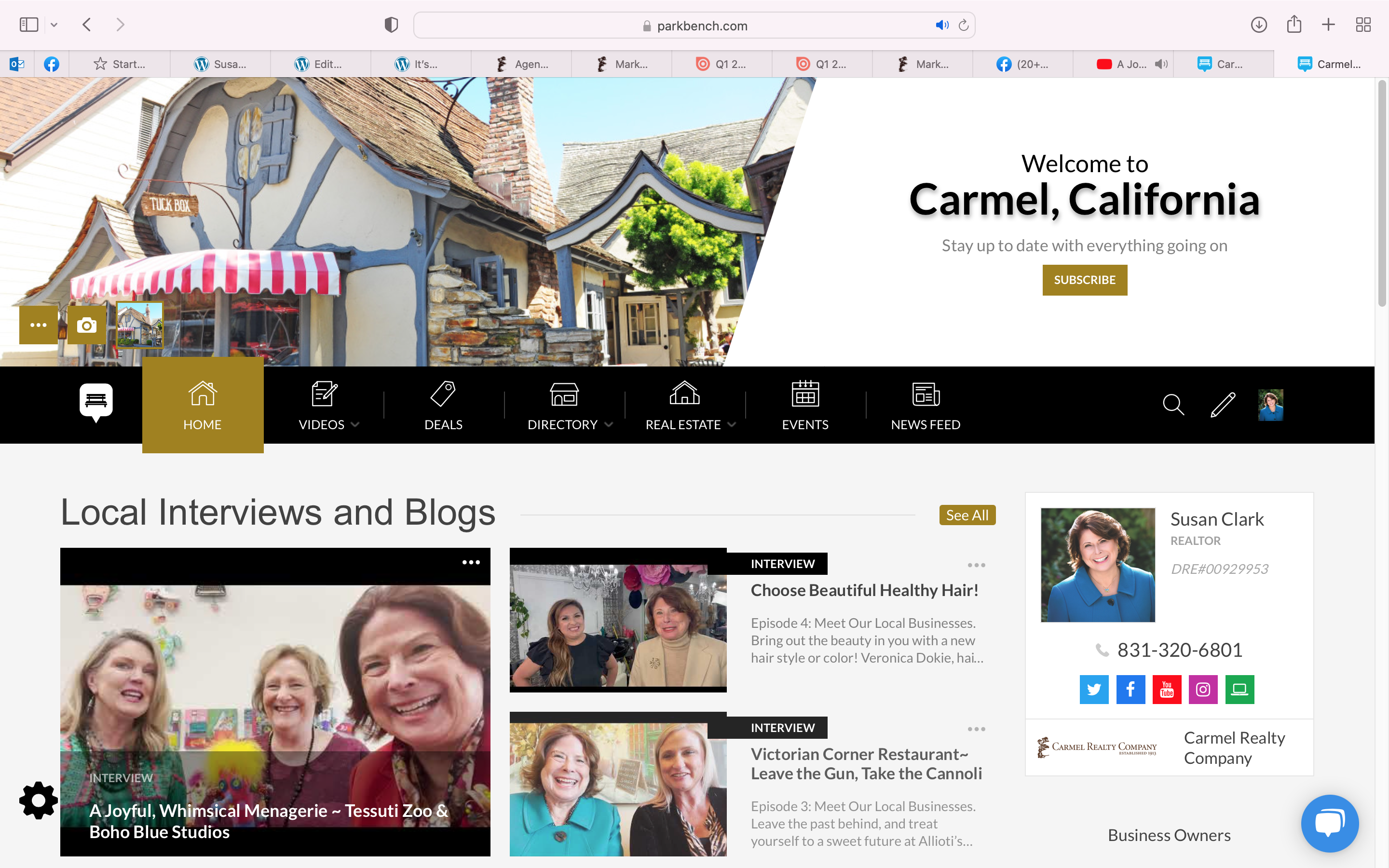
Task: Mute audio via address bar speaker icon
Action: tap(942, 25)
